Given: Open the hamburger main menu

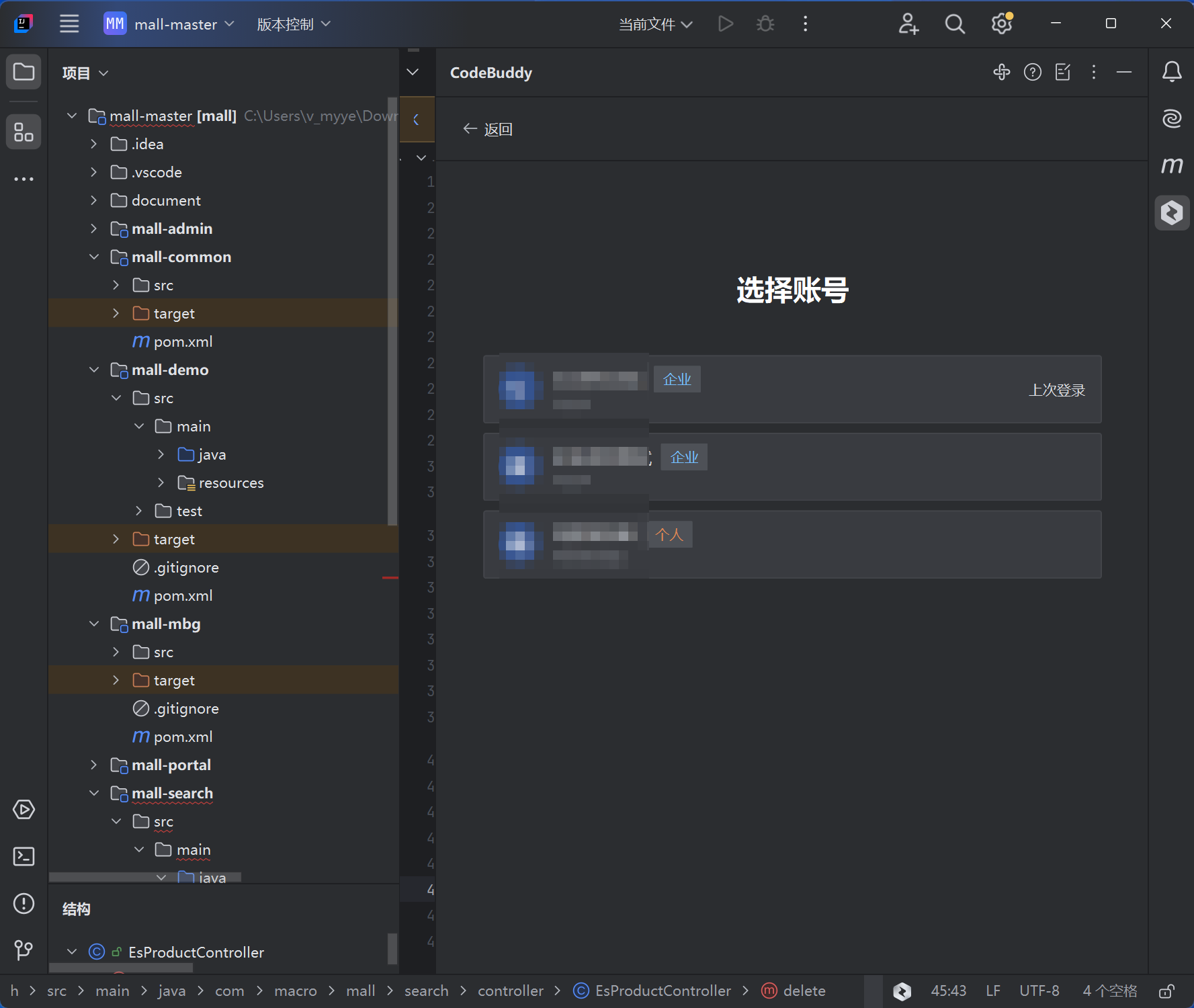Looking at the screenshot, I should (x=69, y=24).
